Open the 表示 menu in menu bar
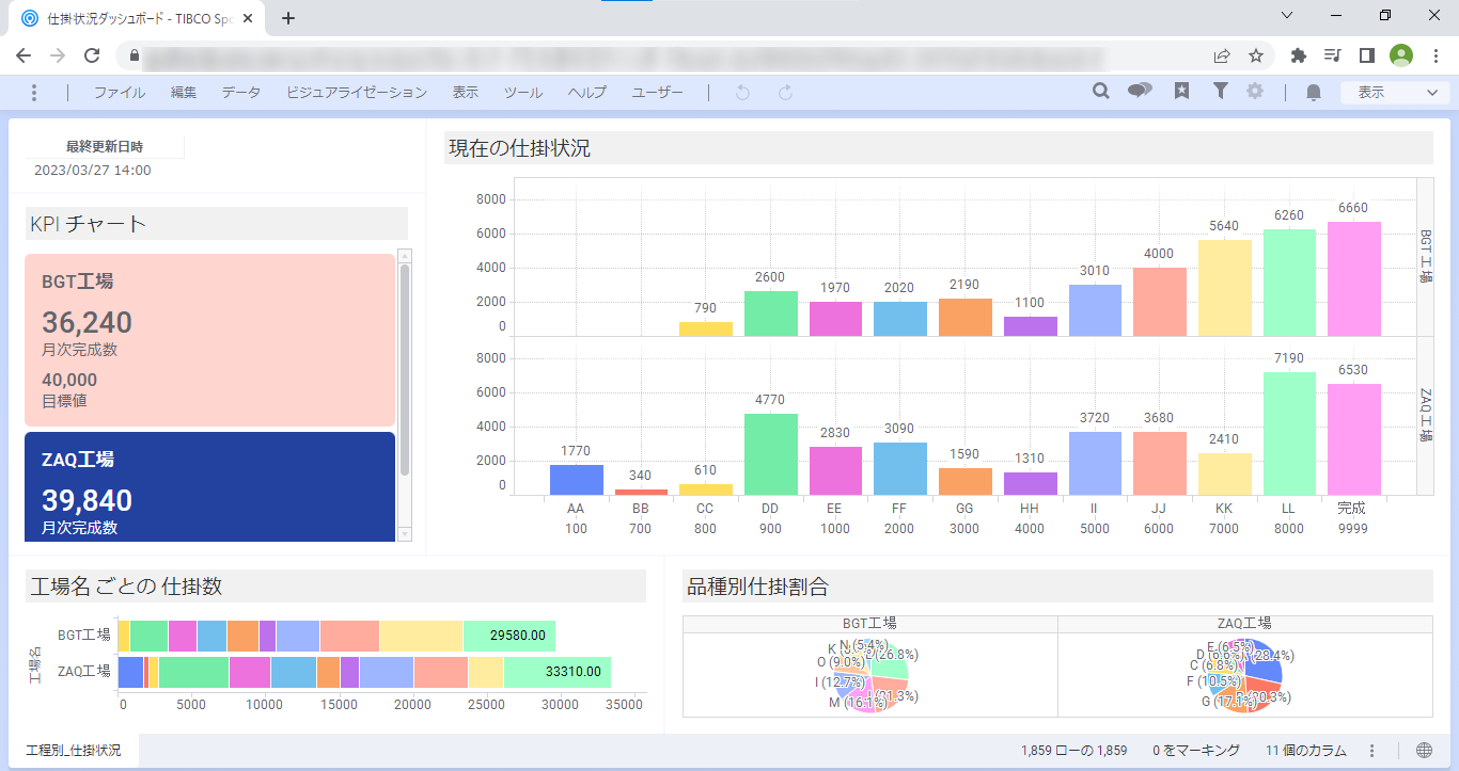The width and height of the screenshot is (1459, 771). (465, 93)
